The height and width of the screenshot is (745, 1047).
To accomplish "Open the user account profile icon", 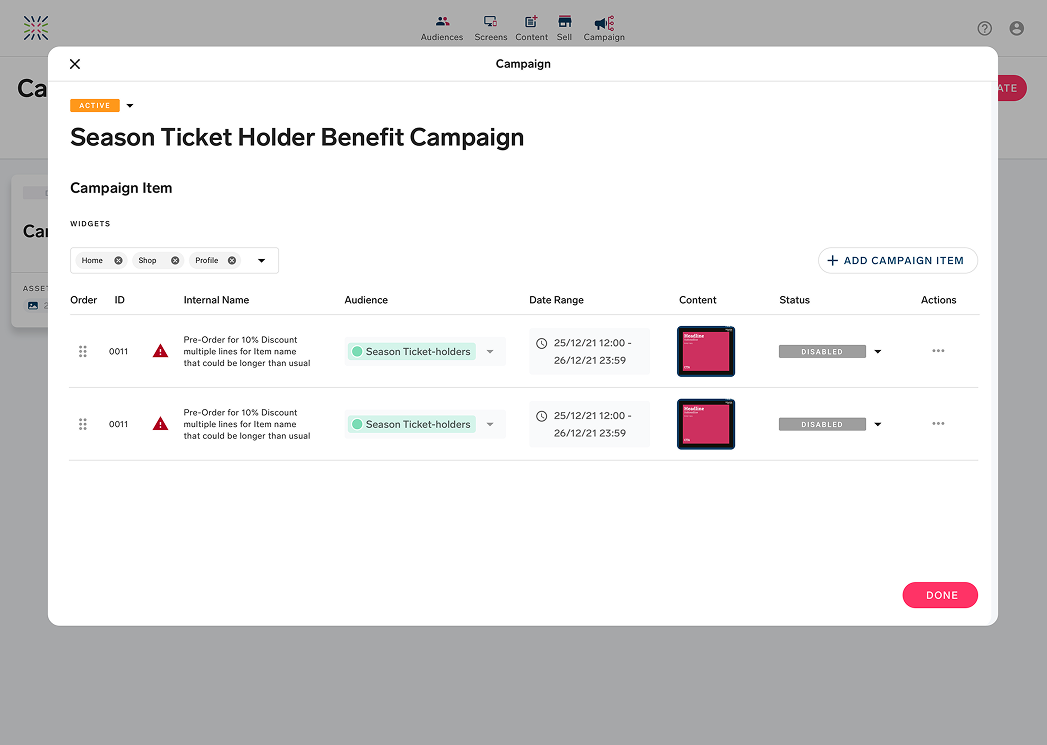I will 1017,28.
